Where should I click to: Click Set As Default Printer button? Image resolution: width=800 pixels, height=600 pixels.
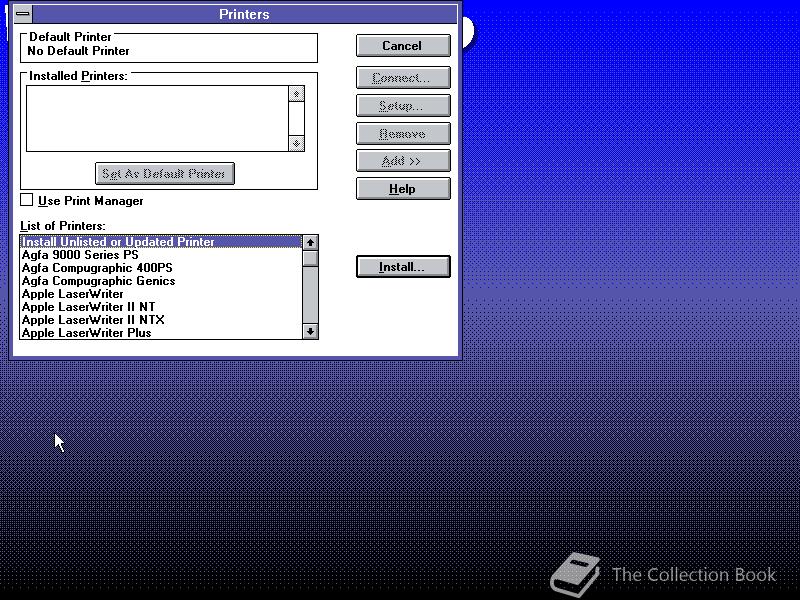pyautogui.click(x=165, y=173)
